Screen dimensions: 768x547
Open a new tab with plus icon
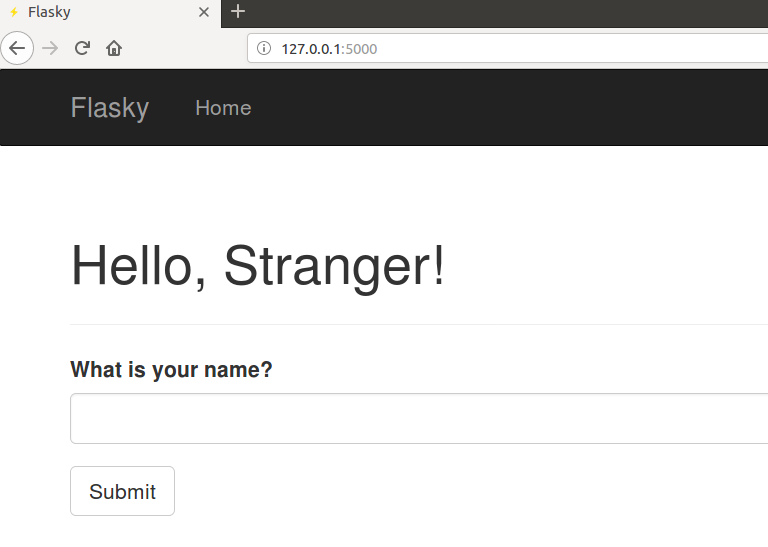pyautogui.click(x=237, y=12)
